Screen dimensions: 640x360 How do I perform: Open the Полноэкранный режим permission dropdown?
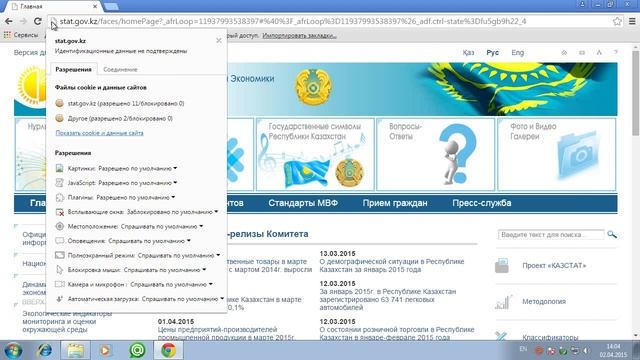179,256
